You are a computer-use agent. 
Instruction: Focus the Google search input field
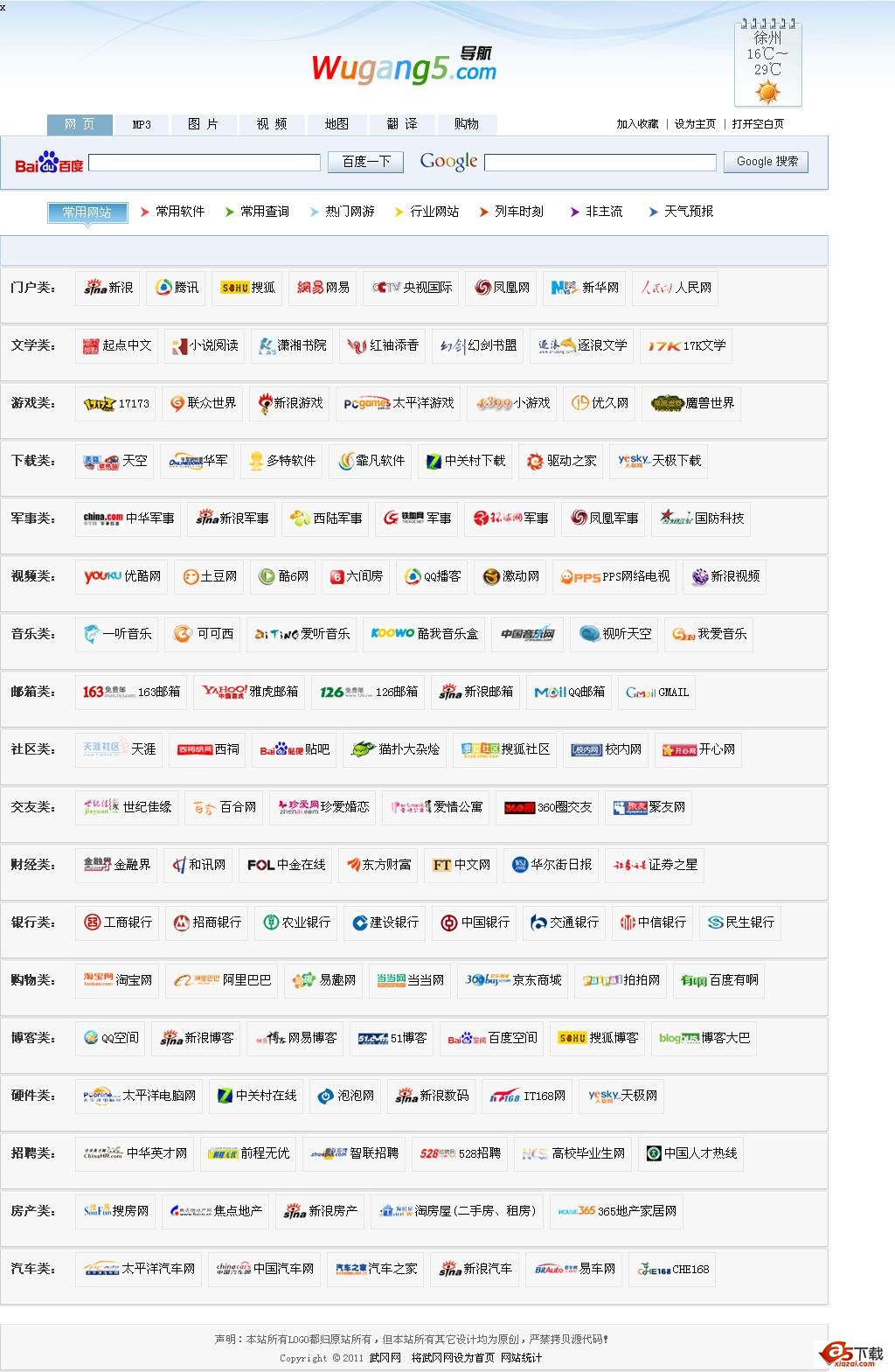(600, 162)
